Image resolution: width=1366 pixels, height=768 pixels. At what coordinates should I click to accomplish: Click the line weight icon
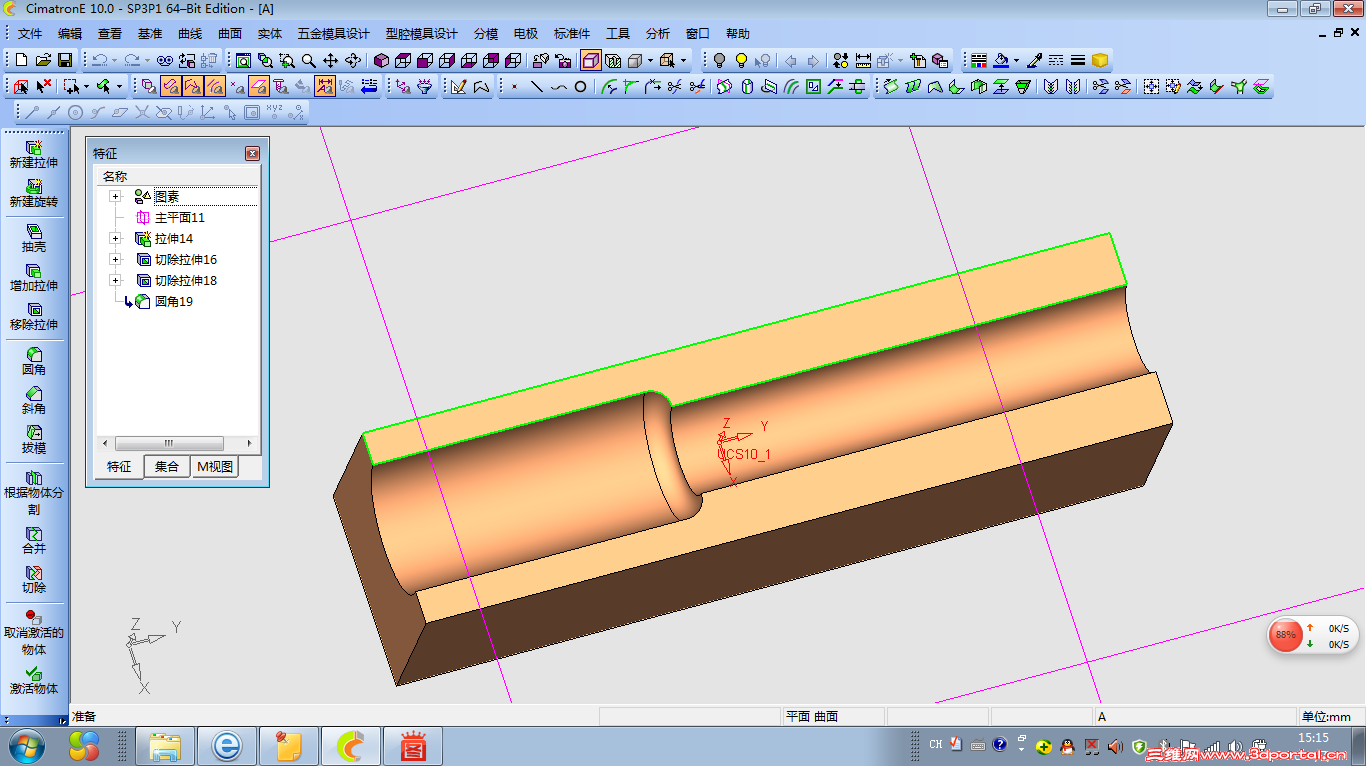point(1078,60)
